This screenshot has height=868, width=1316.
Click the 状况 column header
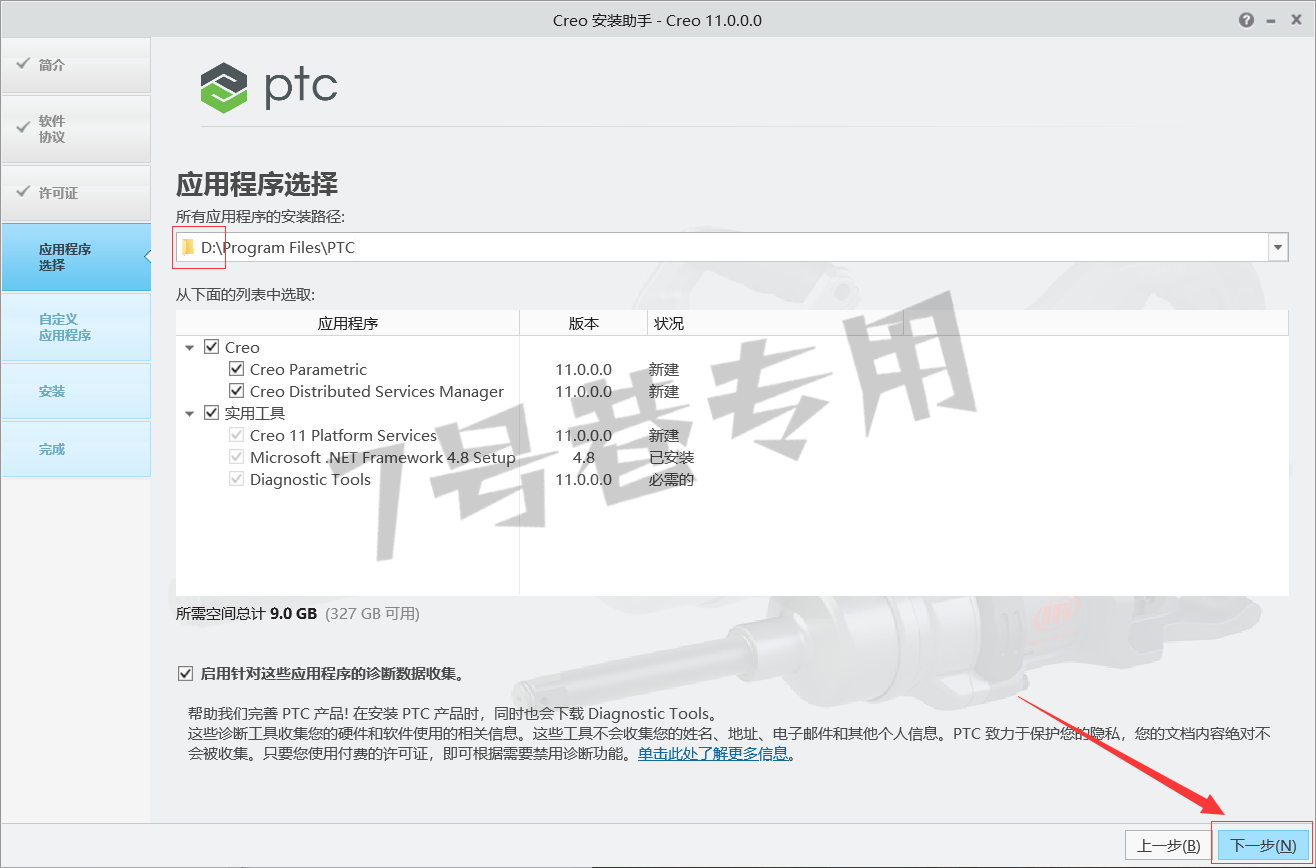pos(775,323)
